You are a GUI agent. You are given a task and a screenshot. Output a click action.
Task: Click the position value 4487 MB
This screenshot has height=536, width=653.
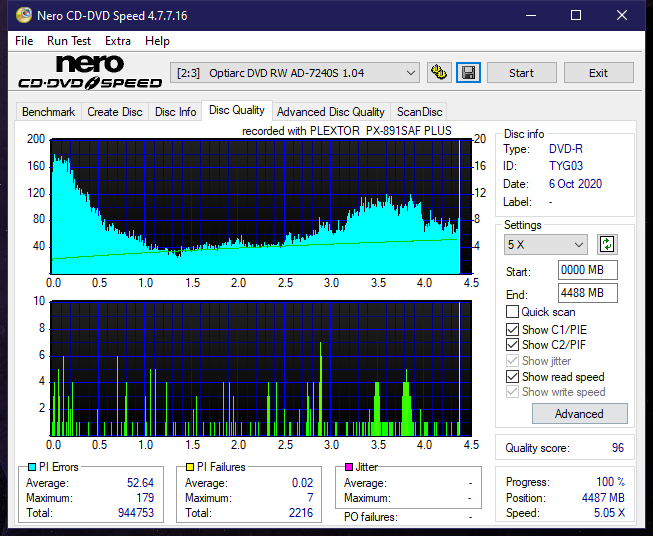coord(603,498)
